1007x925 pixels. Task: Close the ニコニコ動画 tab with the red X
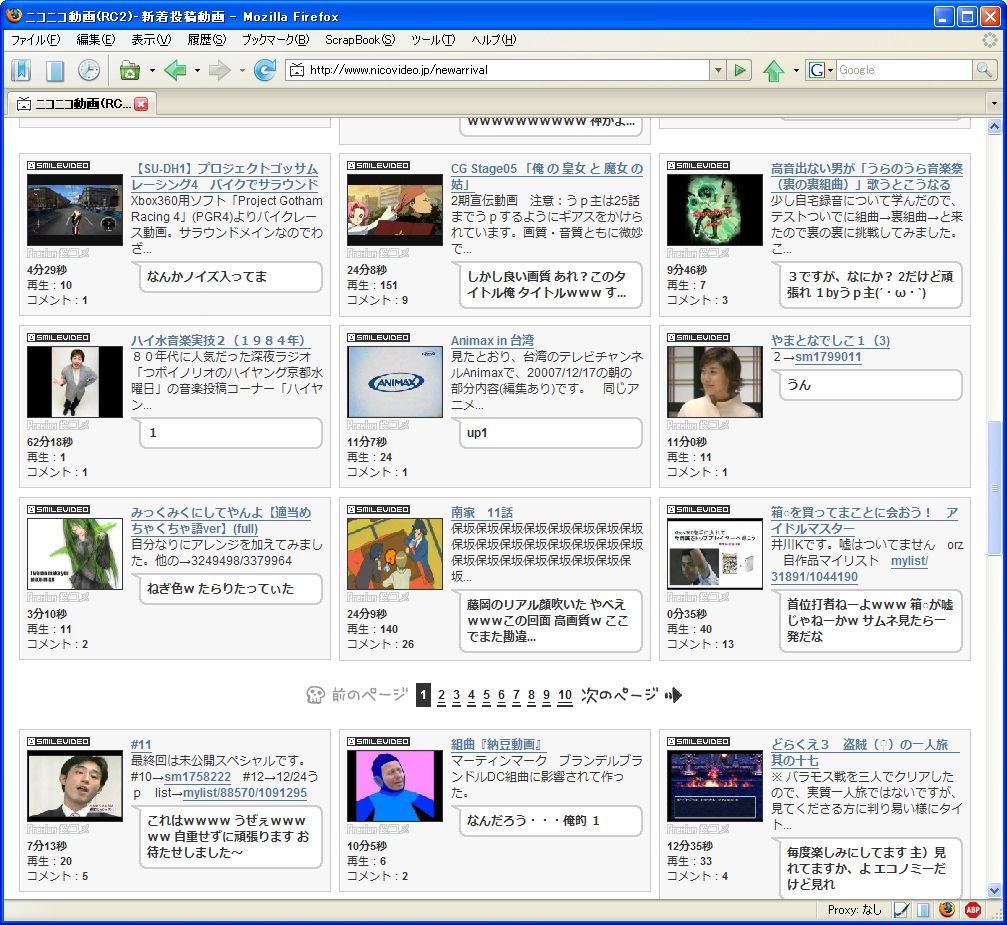click(x=141, y=103)
